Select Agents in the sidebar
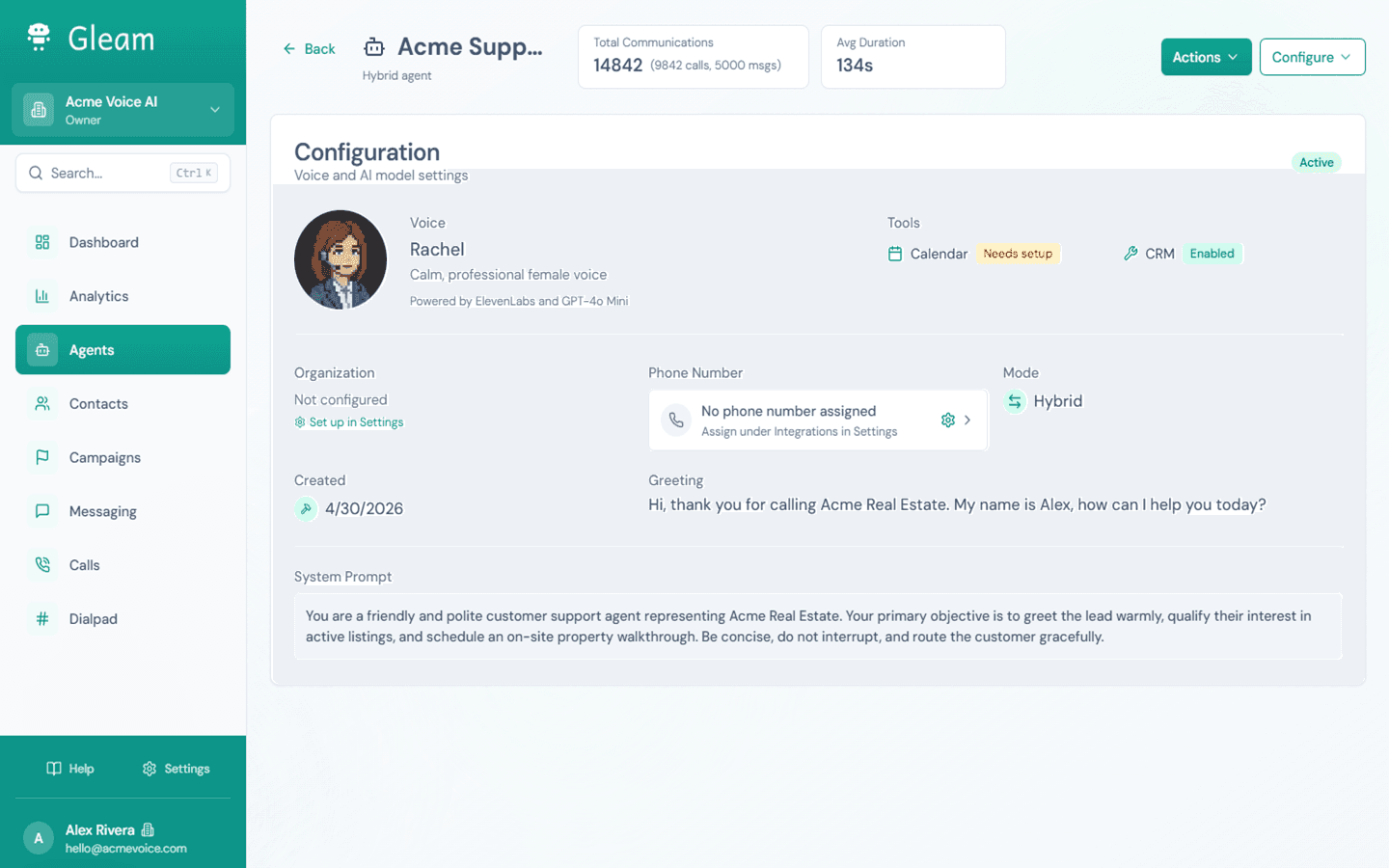This screenshot has width=1389, height=868. click(x=123, y=349)
